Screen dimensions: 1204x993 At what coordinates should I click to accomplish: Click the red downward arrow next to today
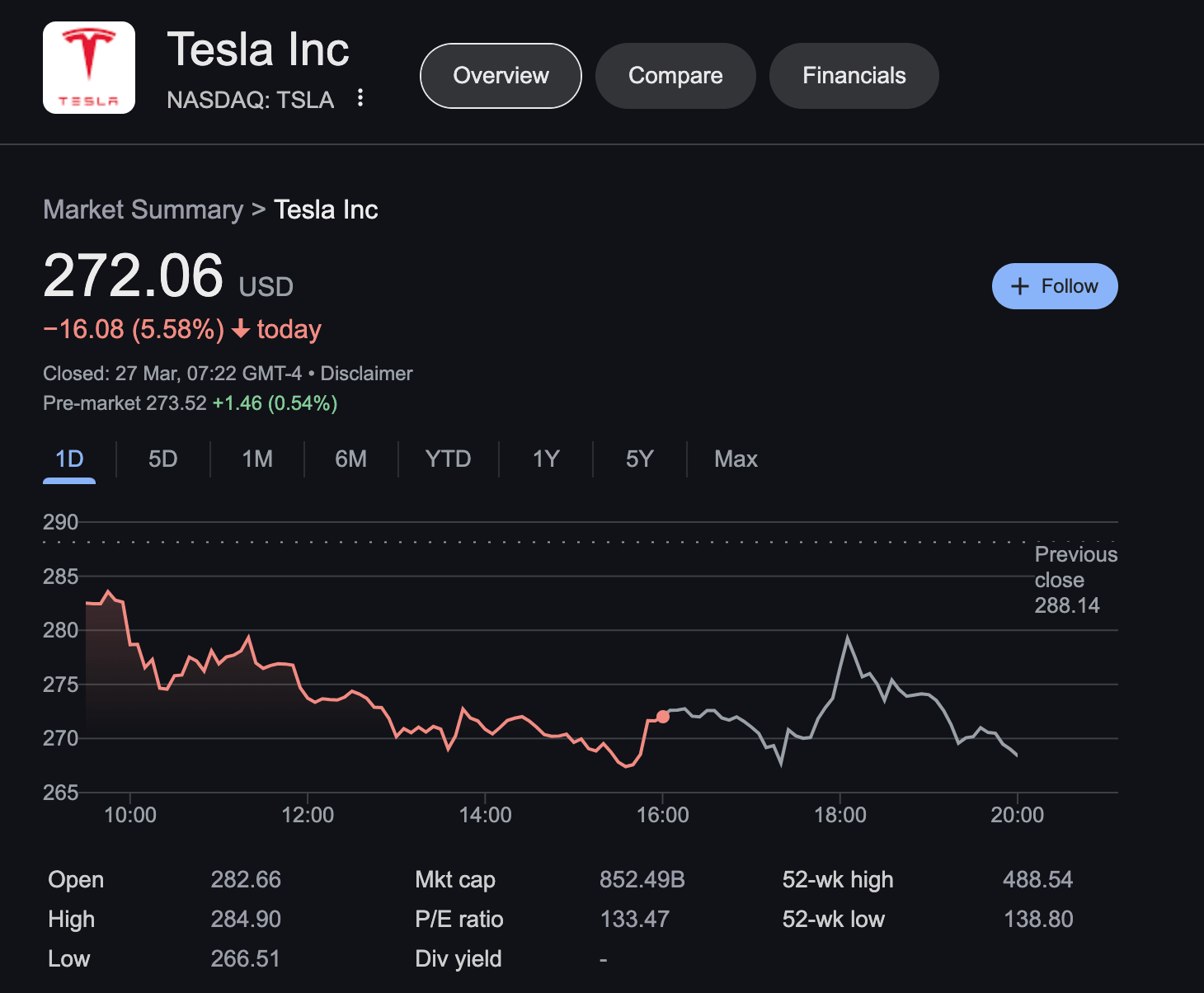[240, 330]
